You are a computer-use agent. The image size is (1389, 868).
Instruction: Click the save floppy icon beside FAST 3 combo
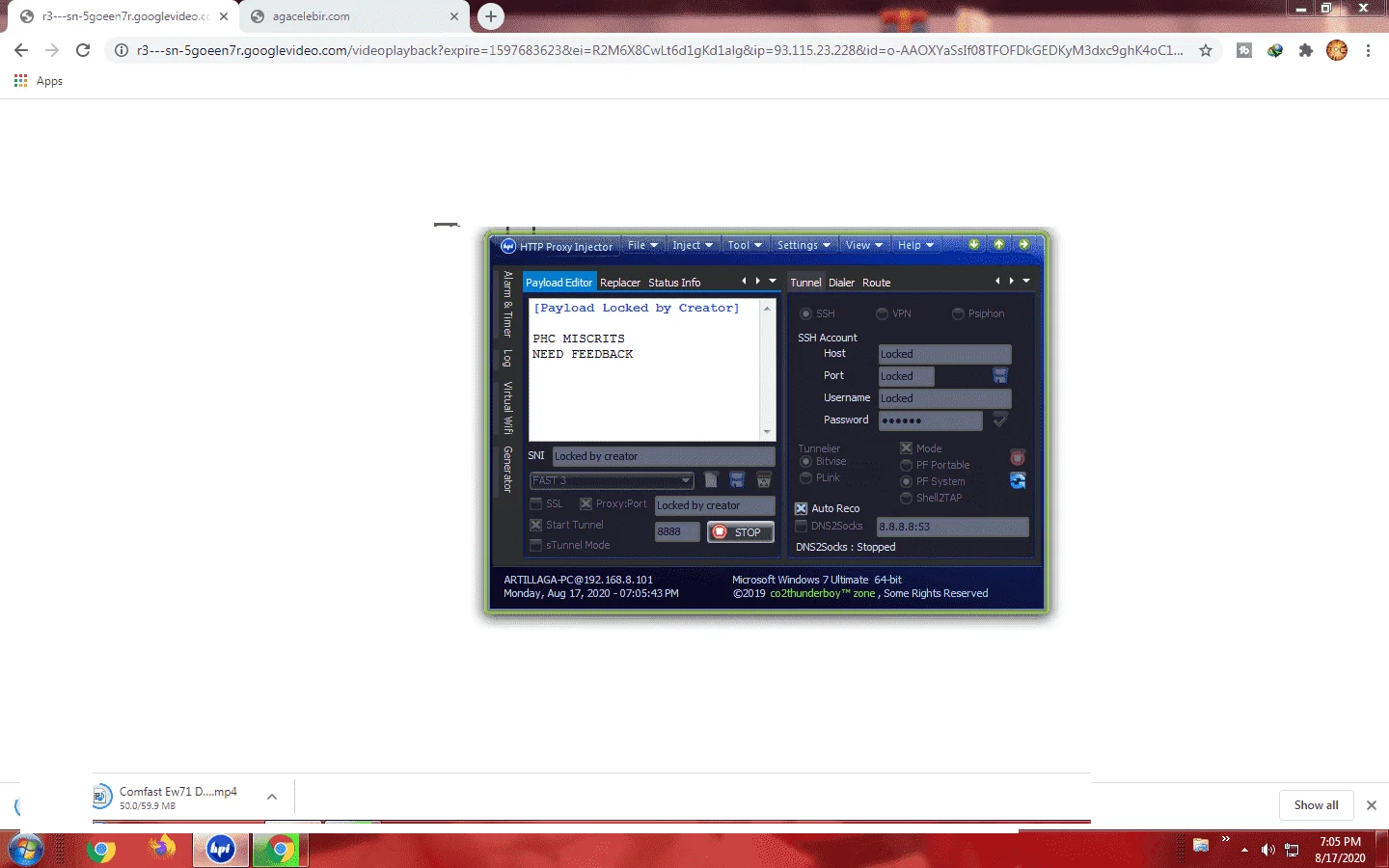tap(737, 480)
